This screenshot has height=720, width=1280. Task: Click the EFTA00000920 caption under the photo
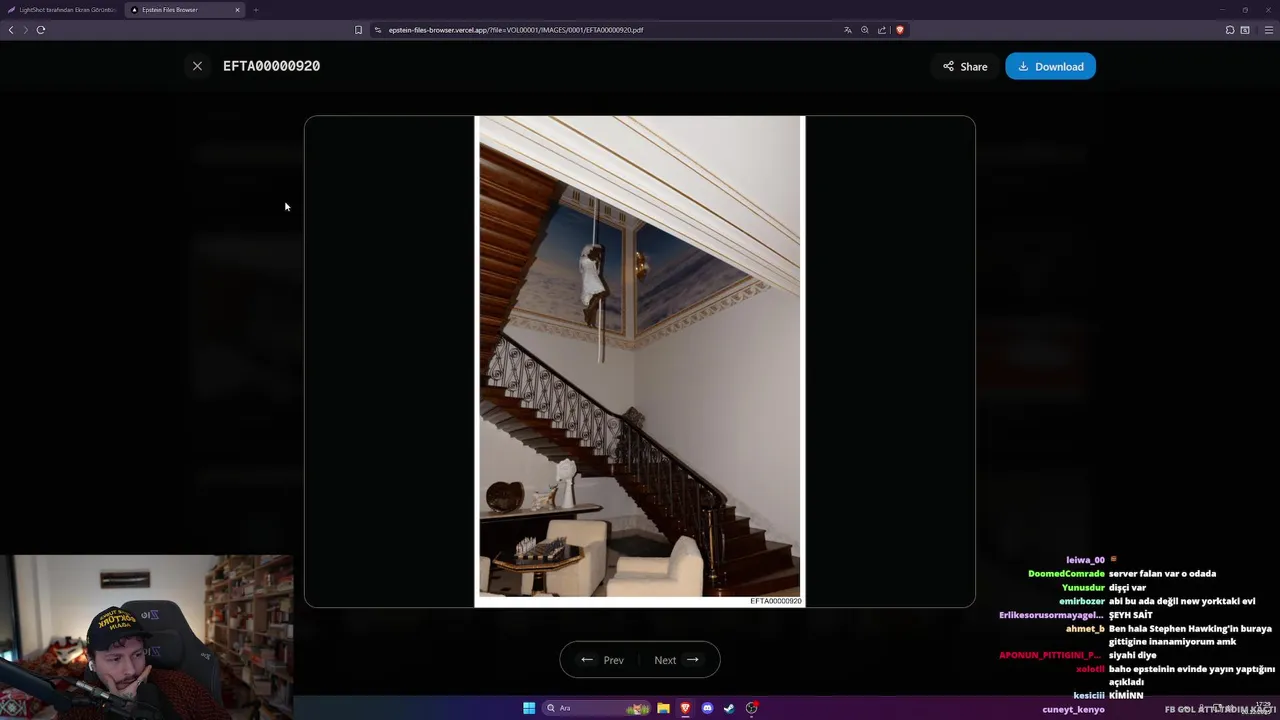click(x=776, y=601)
